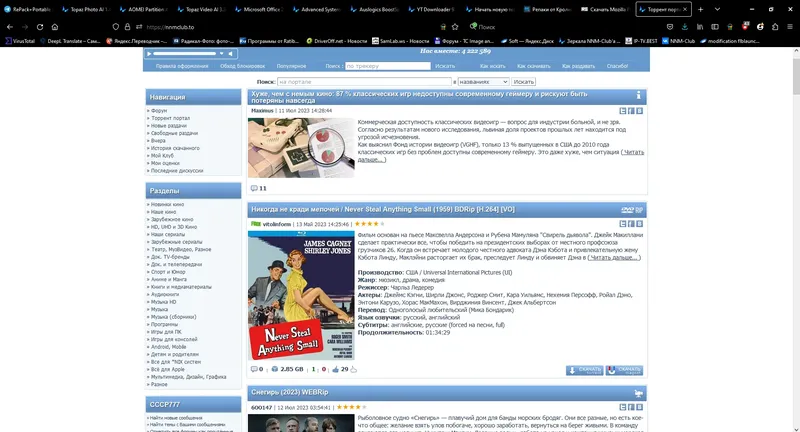
Task: Click the radio player progress bar
Action: click(185, 54)
